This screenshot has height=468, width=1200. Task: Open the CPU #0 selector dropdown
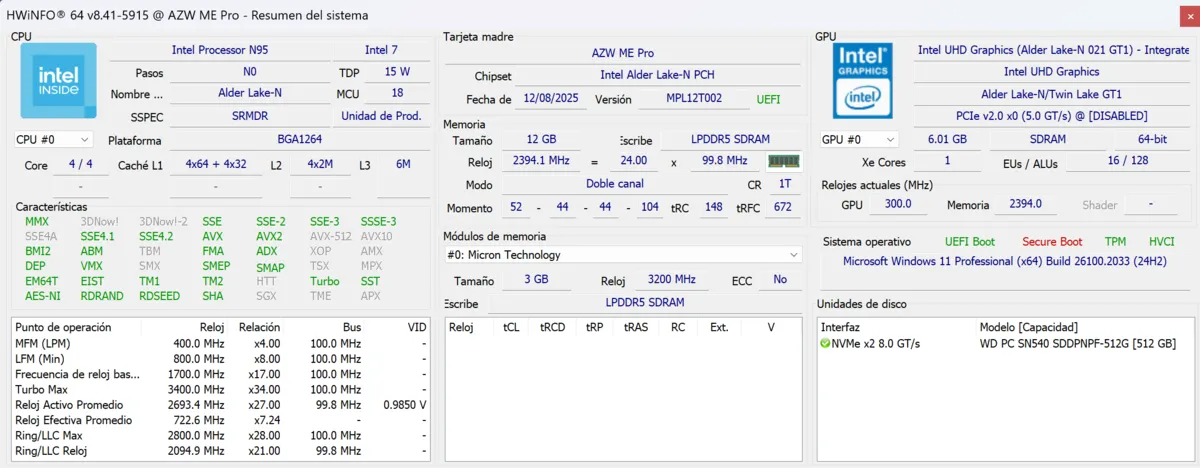click(53, 139)
